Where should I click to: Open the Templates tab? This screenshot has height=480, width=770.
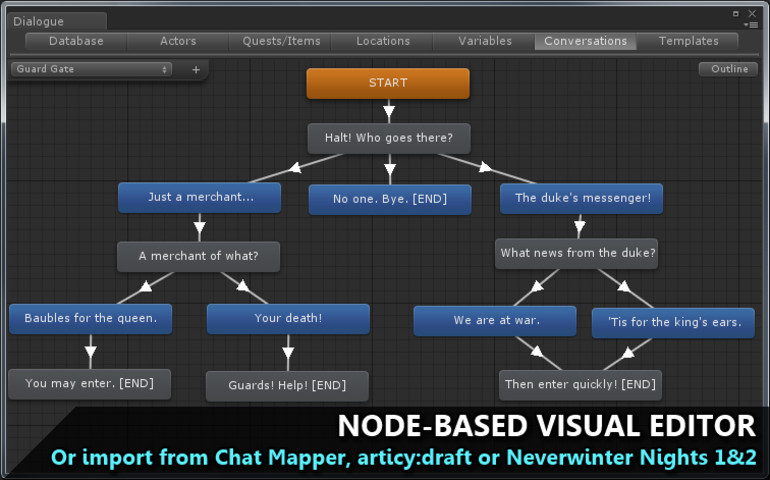(688, 41)
